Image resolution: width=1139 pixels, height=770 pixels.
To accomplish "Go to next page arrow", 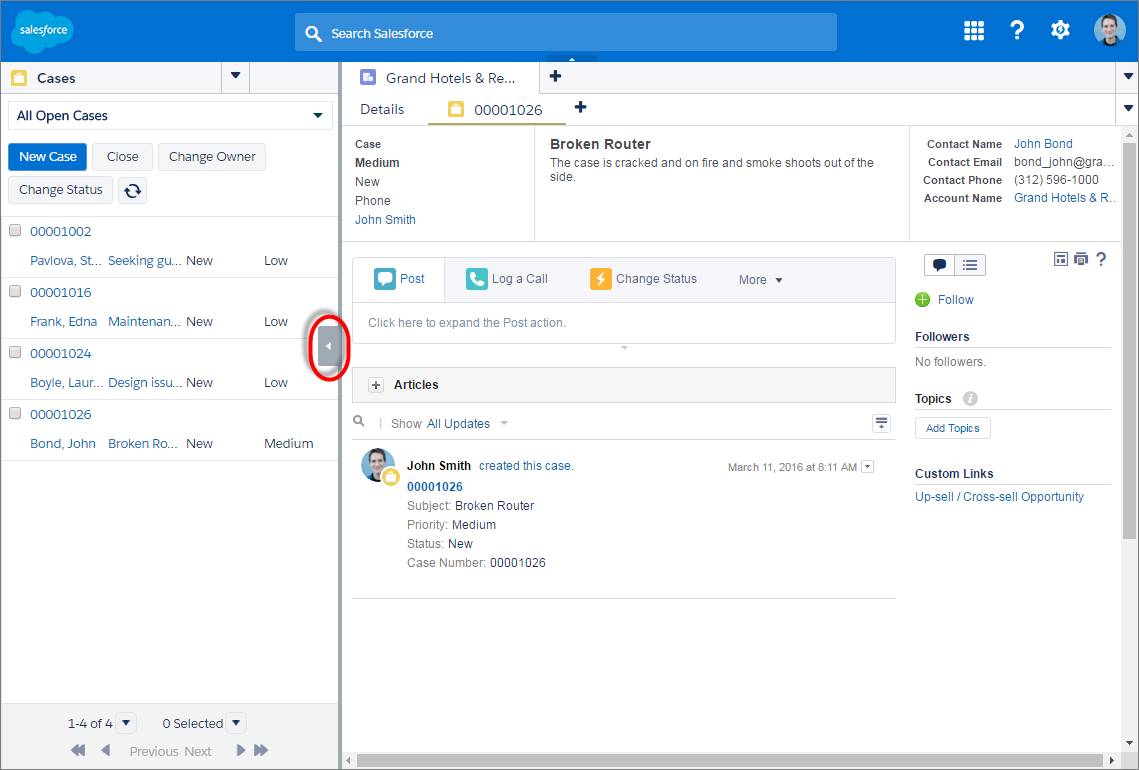I will coord(240,750).
